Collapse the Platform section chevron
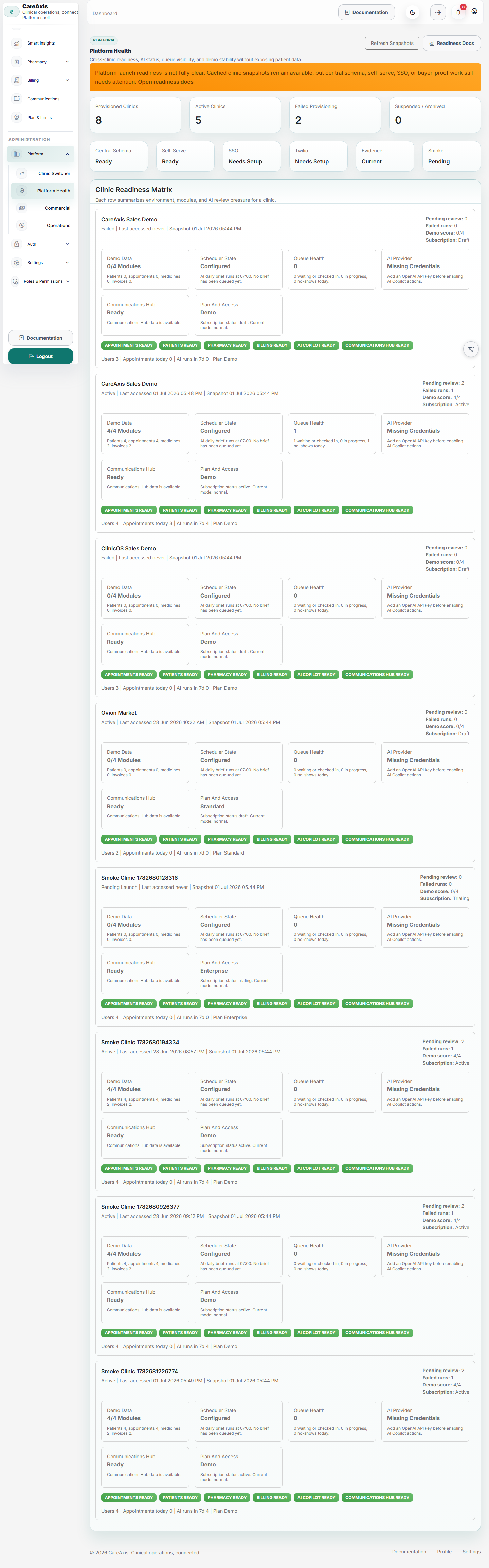Image resolution: width=489 pixels, height=1568 pixels. pos(67,154)
